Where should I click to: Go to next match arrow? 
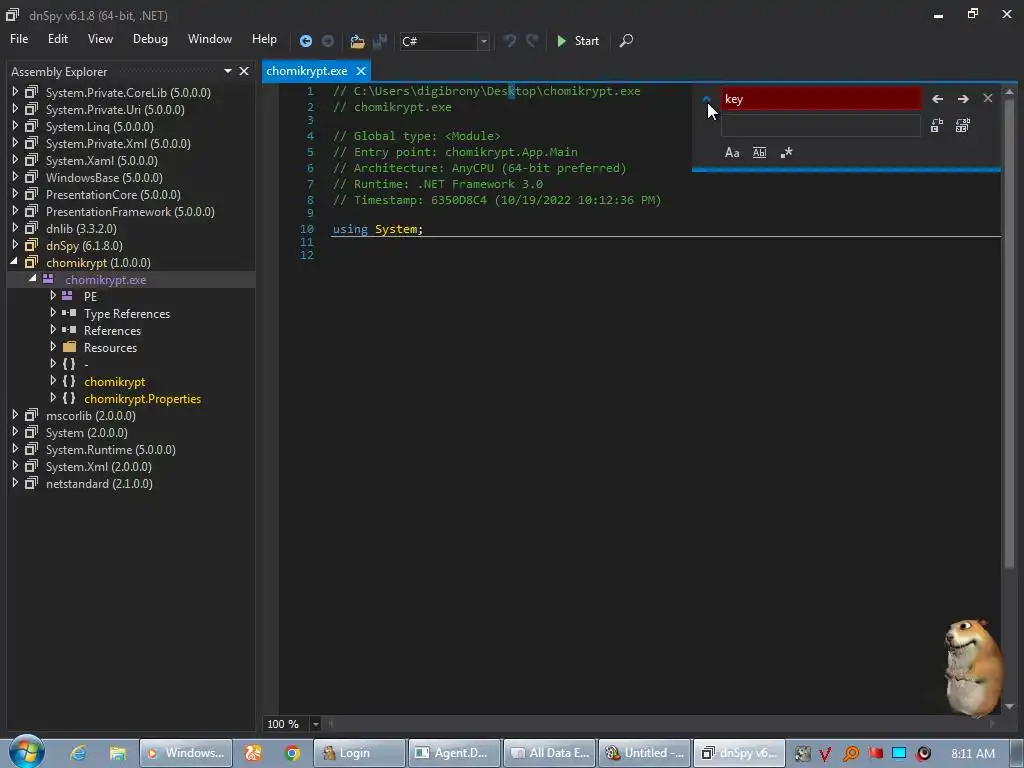[963, 99]
